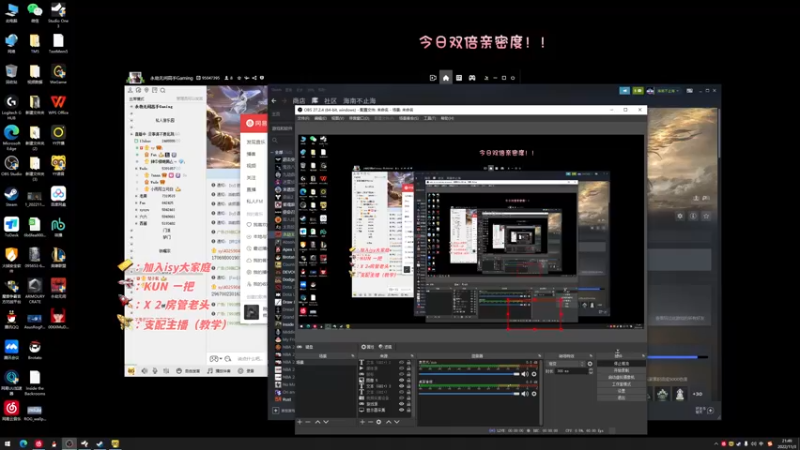Click the favorite star icon in Steam
The image size is (800, 450).
coord(707,216)
